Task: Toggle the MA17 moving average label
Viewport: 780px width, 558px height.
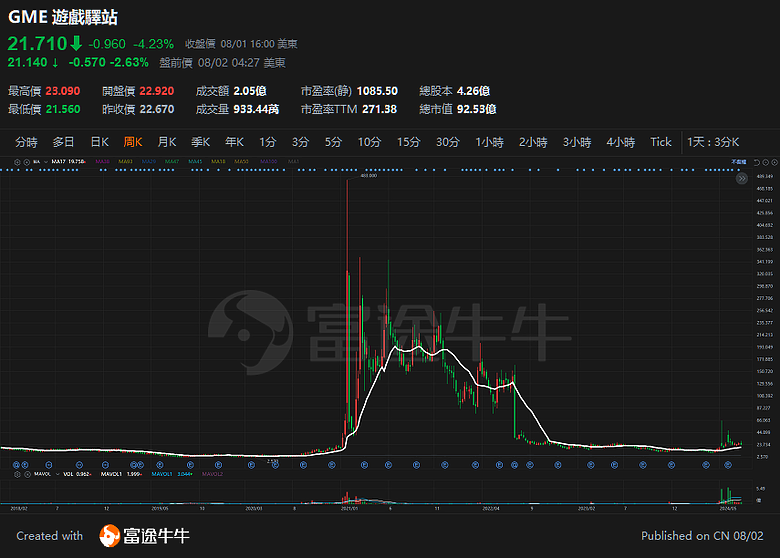Action: pyautogui.click(x=68, y=162)
